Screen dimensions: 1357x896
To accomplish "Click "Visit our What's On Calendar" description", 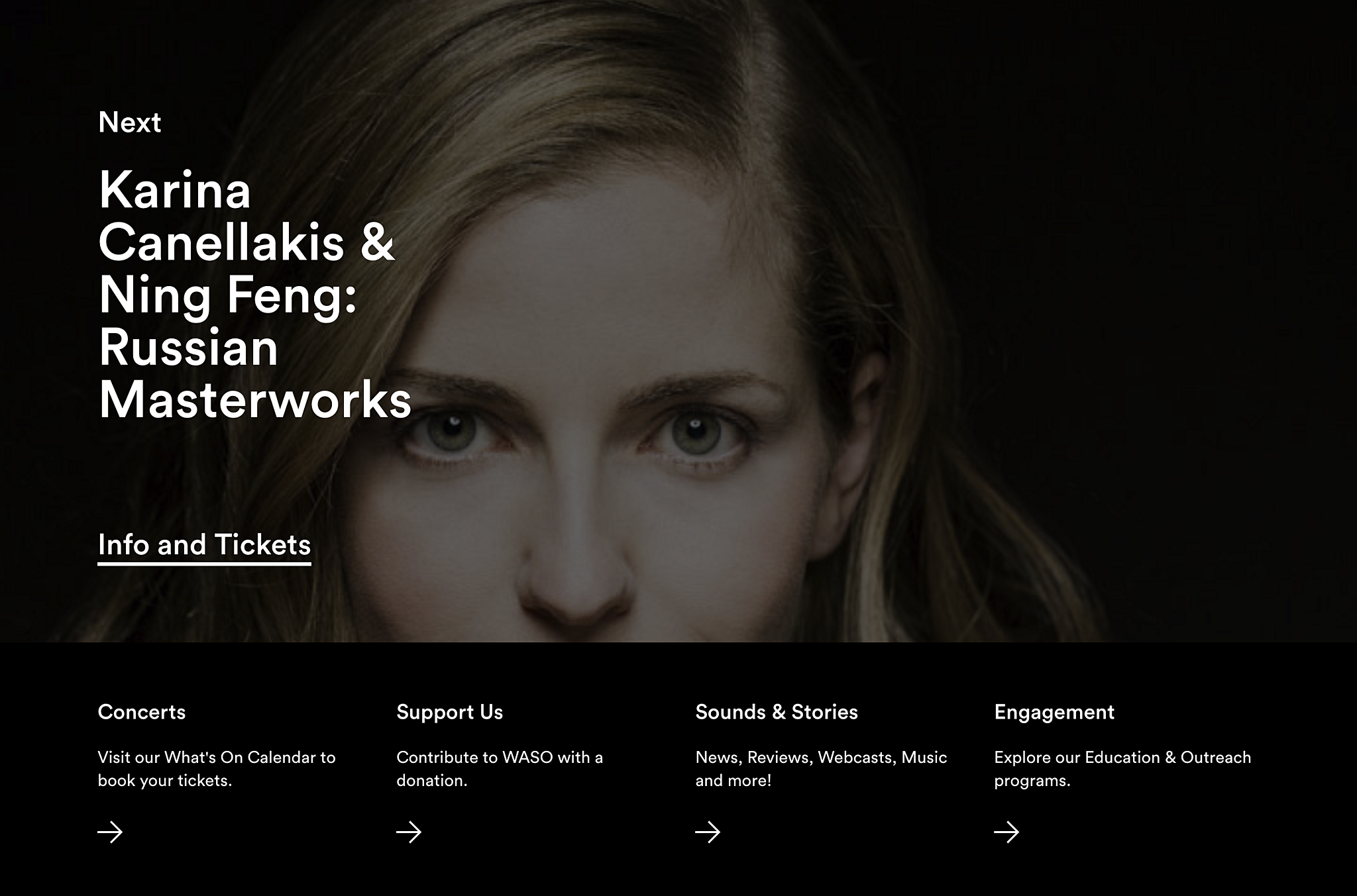I will (217, 769).
